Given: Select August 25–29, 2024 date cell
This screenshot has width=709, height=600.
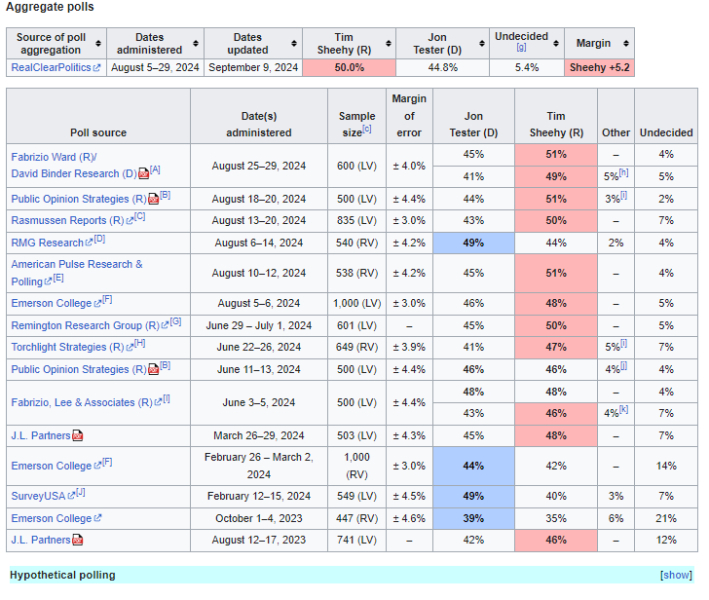Looking at the screenshot, I should pyautogui.click(x=259, y=166).
